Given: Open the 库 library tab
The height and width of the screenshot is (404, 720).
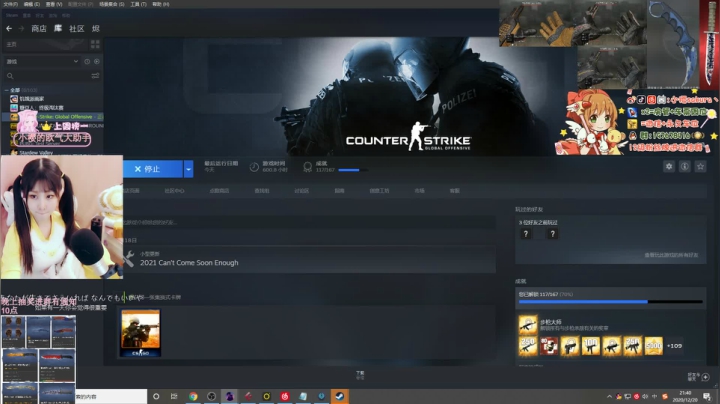Looking at the screenshot, I should [58, 28].
